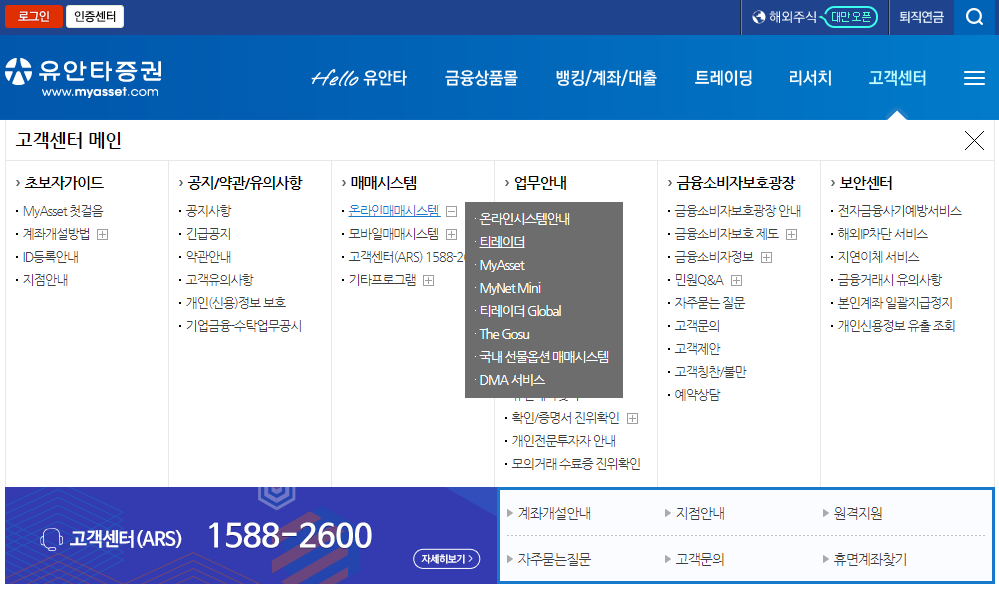Open 지점안내 under 초보자가이드
This screenshot has width=999, height=589.
click(45, 280)
